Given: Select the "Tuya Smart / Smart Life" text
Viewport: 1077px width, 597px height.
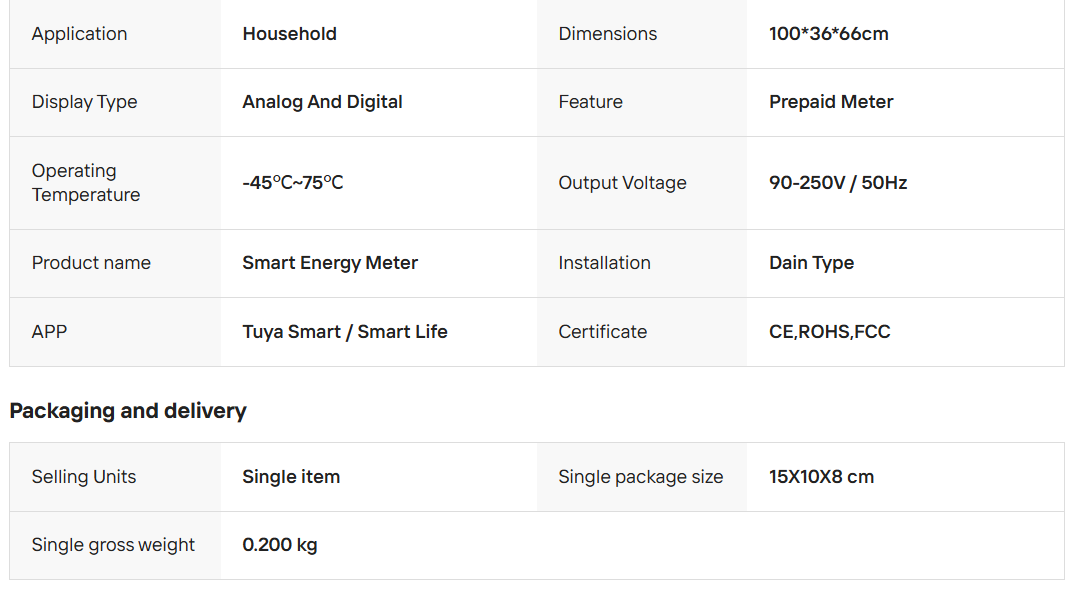Looking at the screenshot, I should pyautogui.click(x=345, y=332).
